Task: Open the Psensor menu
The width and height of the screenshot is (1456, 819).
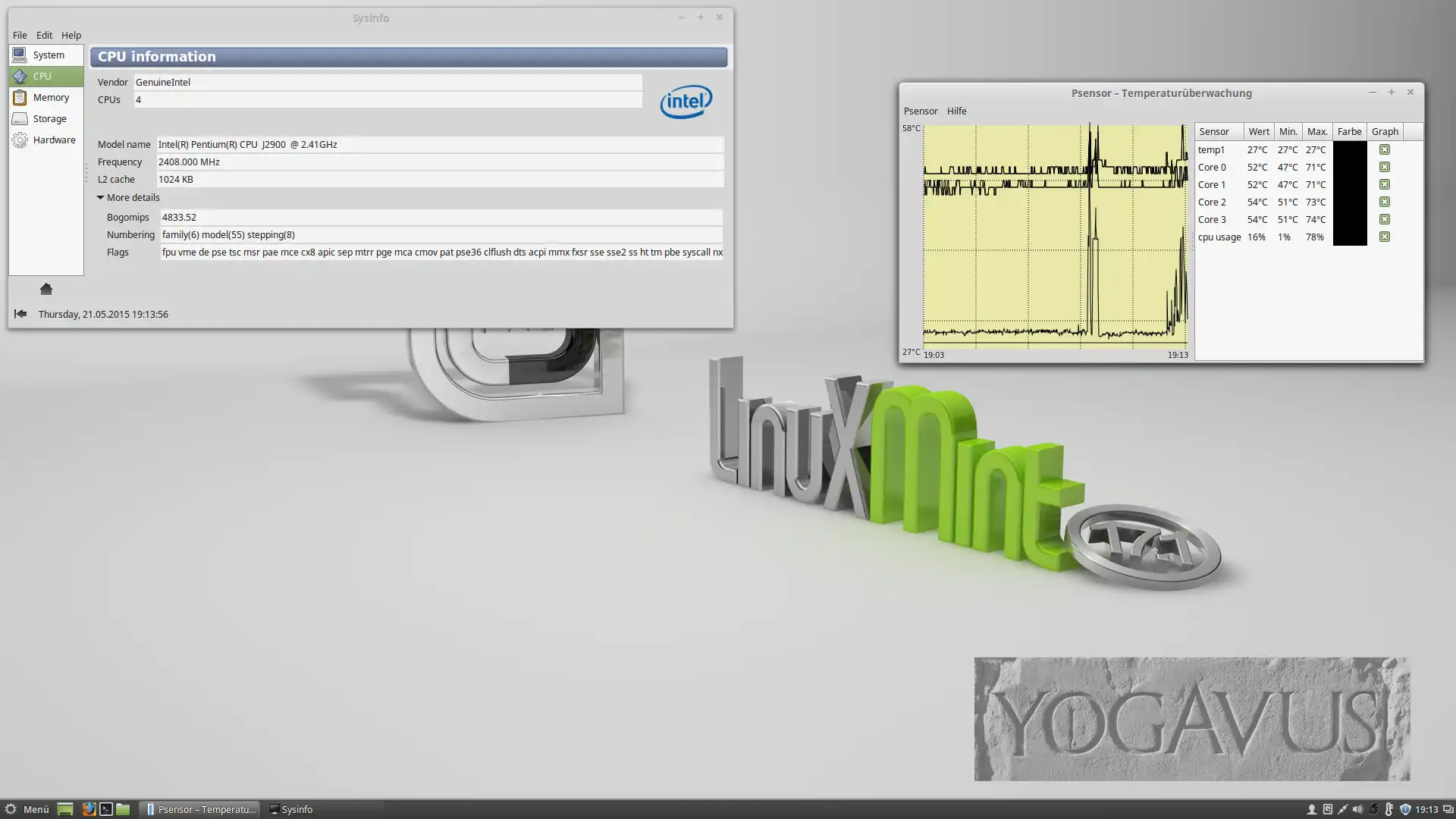Action: [920, 111]
